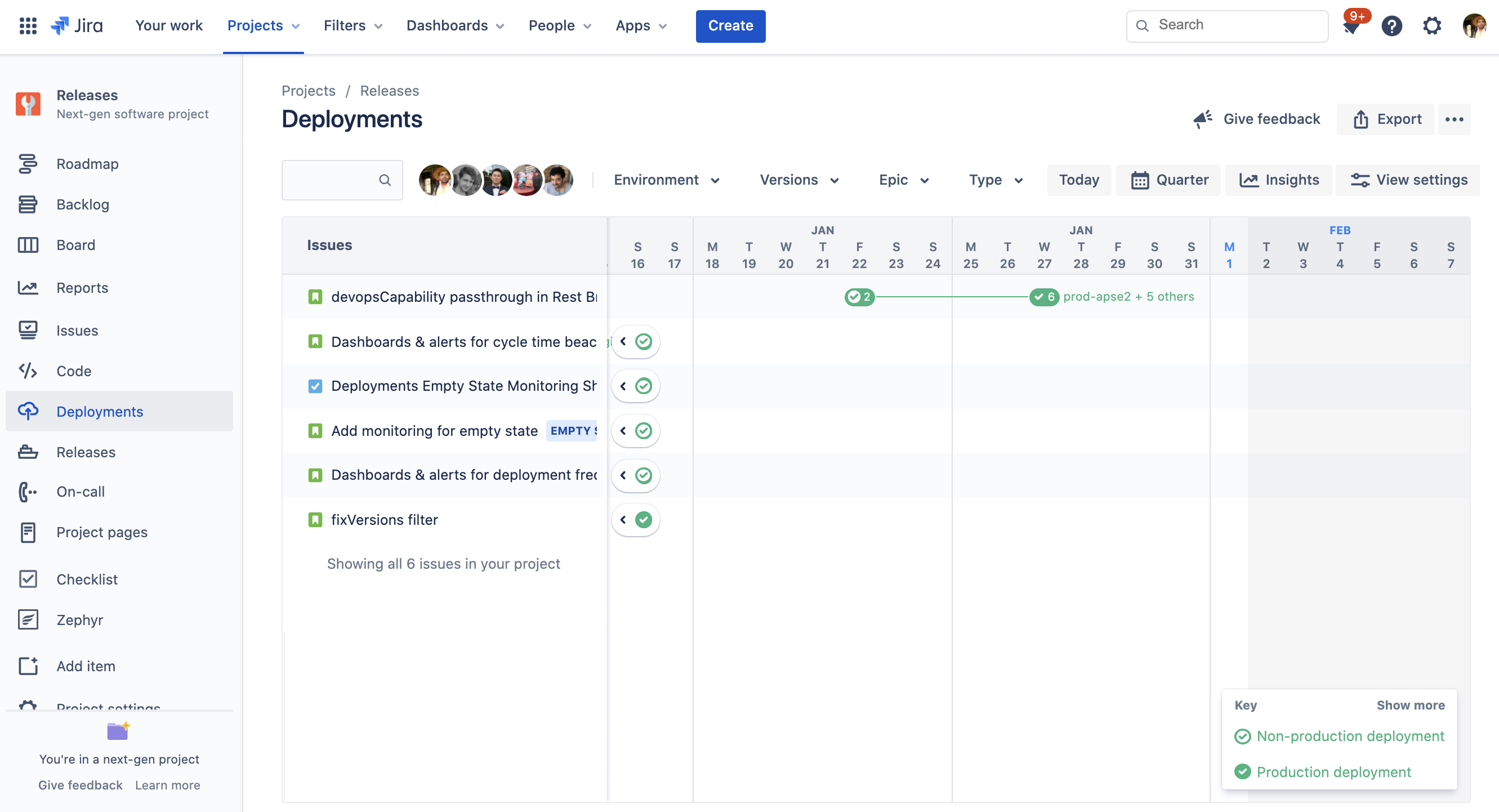The width and height of the screenshot is (1499, 812).
Task: Click the Quarter view tab
Action: (x=1171, y=180)
